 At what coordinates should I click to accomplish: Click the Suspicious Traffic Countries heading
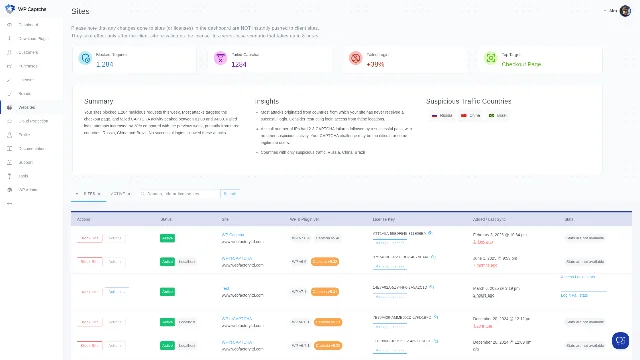(x=469, y=101)
